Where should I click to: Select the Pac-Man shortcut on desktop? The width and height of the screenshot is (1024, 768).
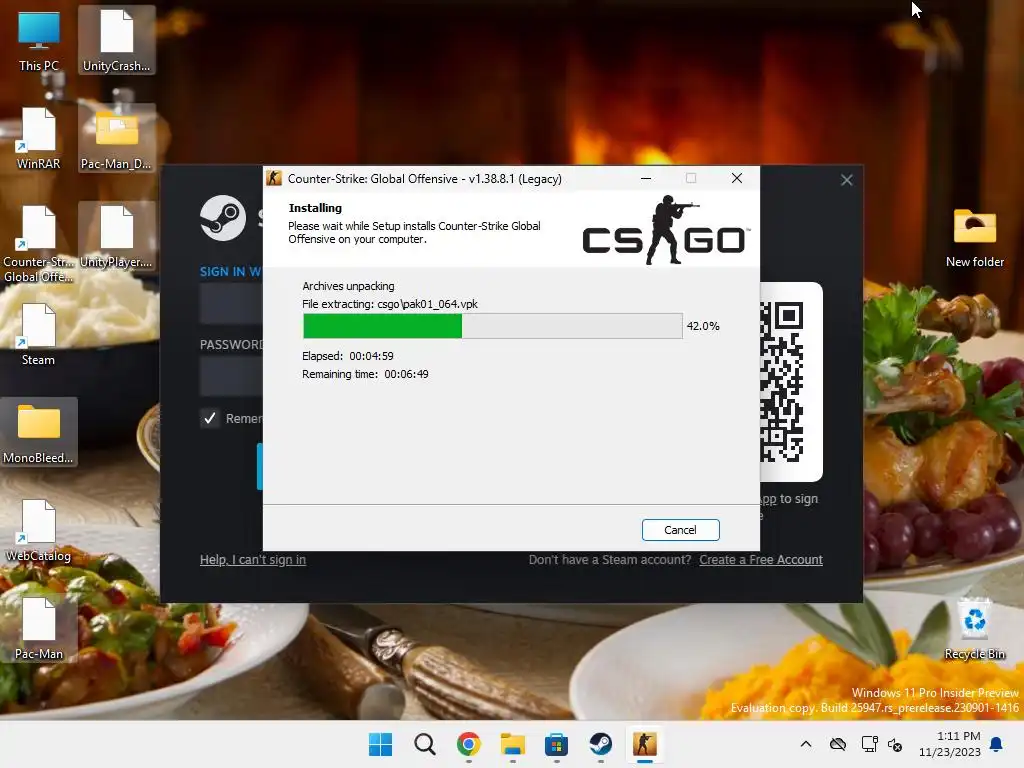[39, 629]
